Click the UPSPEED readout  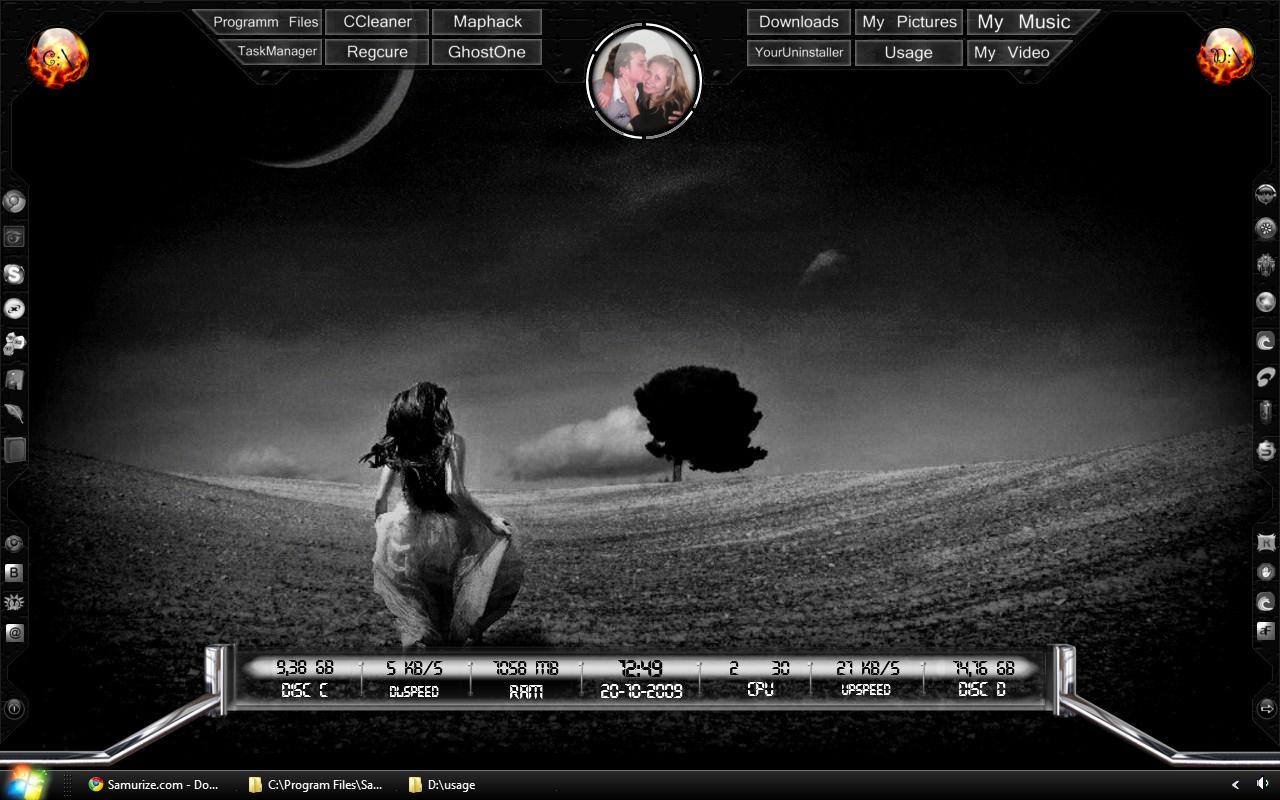[867, 678]
